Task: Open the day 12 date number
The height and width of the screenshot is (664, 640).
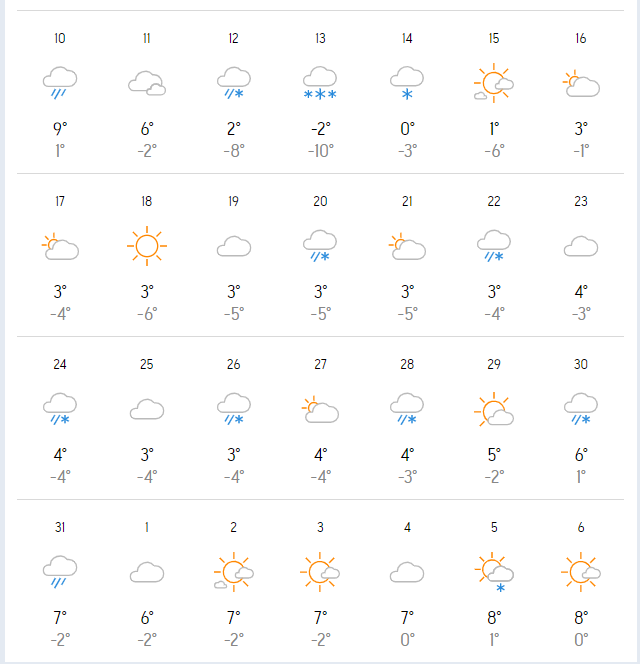Action: point(233,39)
